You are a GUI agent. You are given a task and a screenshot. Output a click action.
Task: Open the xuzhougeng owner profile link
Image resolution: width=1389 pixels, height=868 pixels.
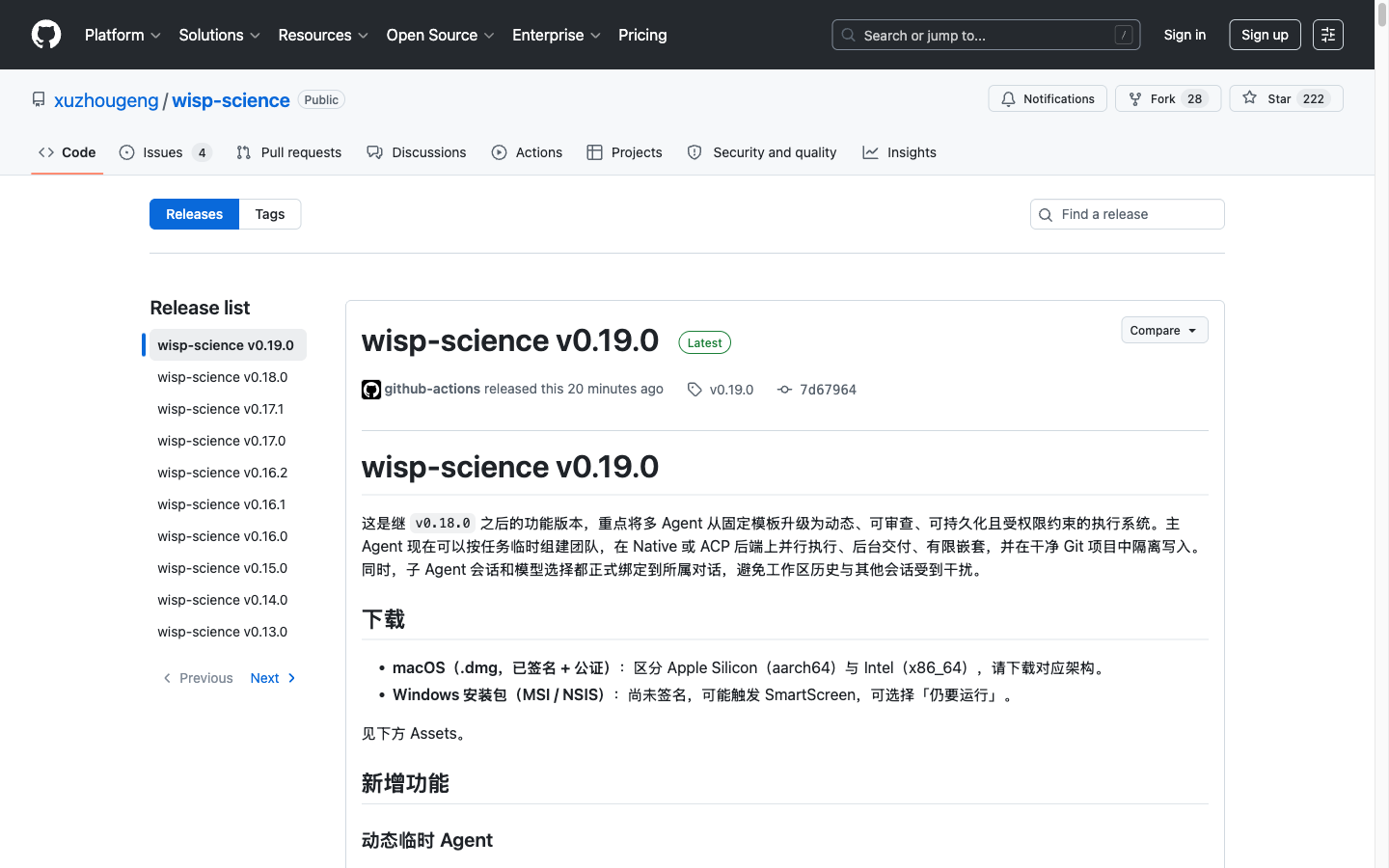point(106,100)
